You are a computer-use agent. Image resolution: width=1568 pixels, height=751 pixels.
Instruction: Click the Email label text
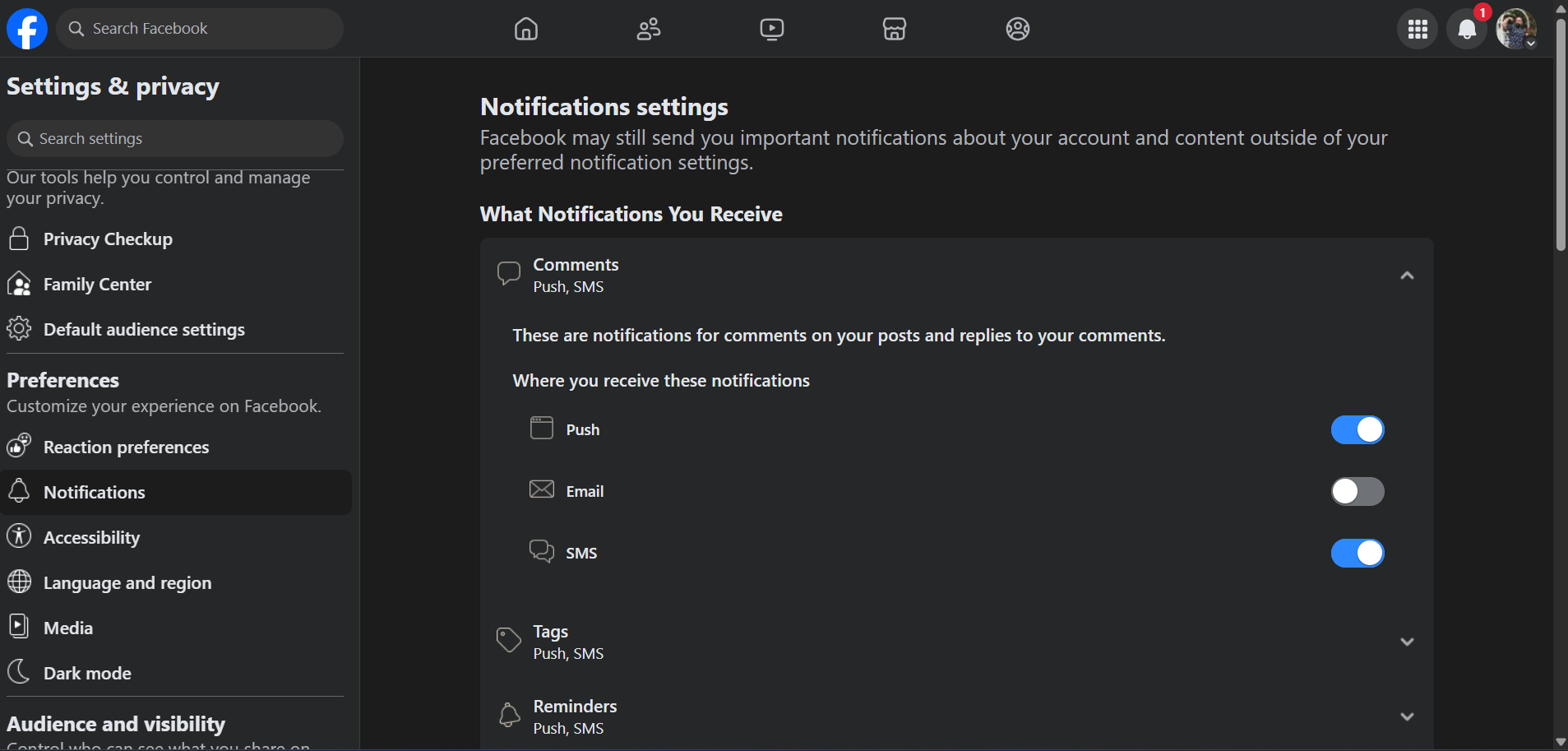(585, 492)
